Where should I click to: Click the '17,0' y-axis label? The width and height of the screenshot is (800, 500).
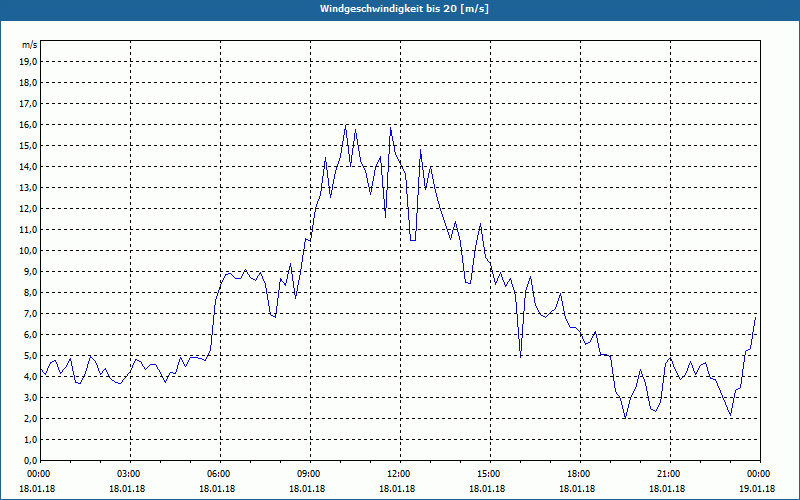coord(28,104)
